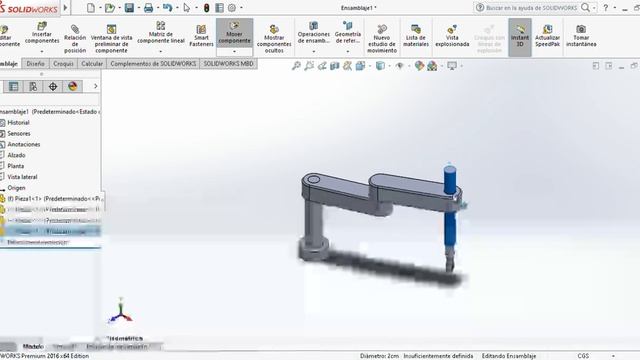Click Zoom to fit magnifier icon
The height and width of the screenshot is (360, 640).
click(x=296, y=66)
